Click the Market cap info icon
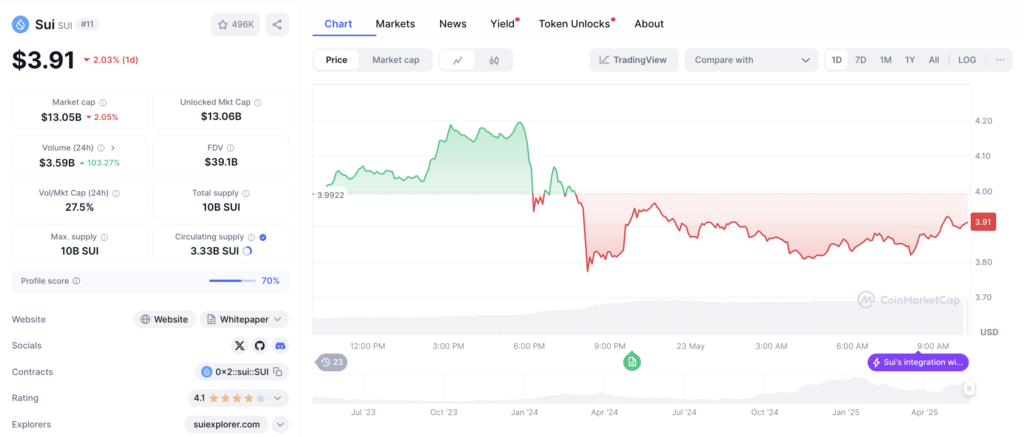Screen dimensions: 1024x437 tap(103, 103)
